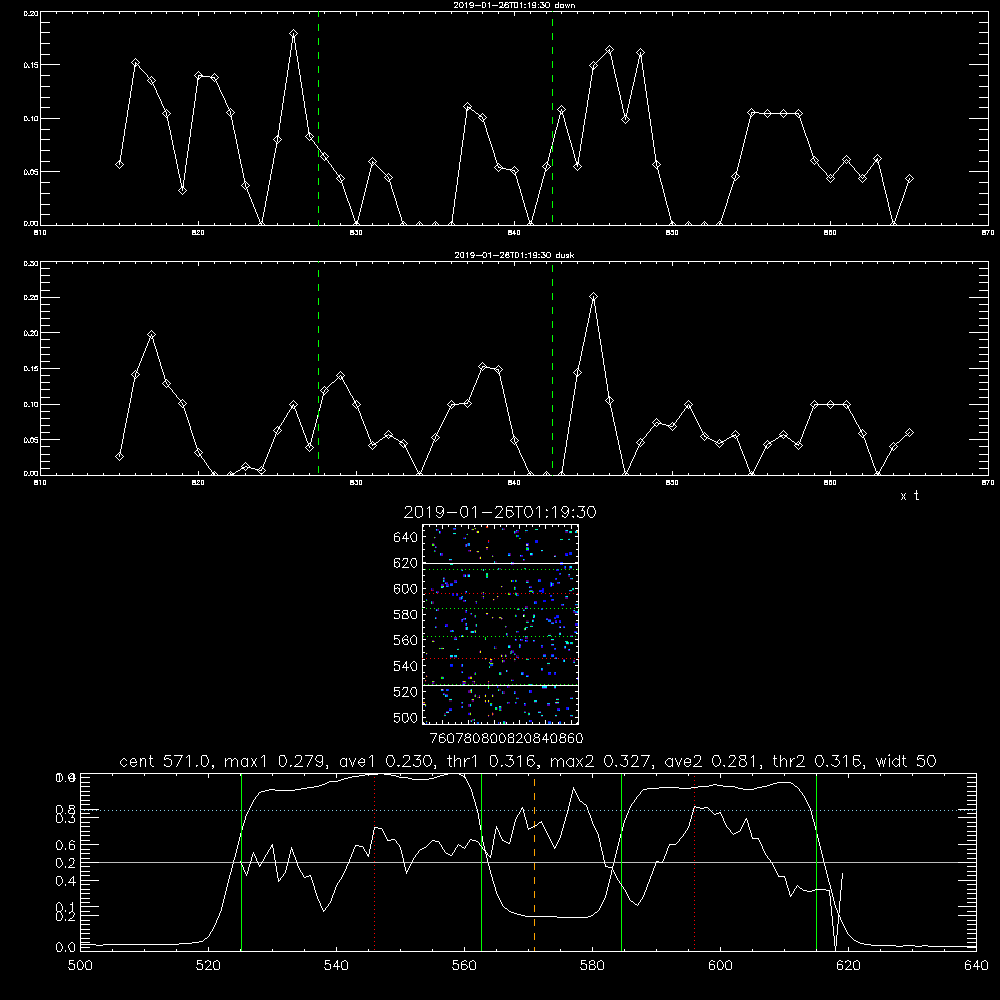Image resolution: width=1000 pixels, height=1000 pixels.
Task: Click the green vertical line near 525 in bottom plot
Action: pyautogui.click(x=242, y=861)
